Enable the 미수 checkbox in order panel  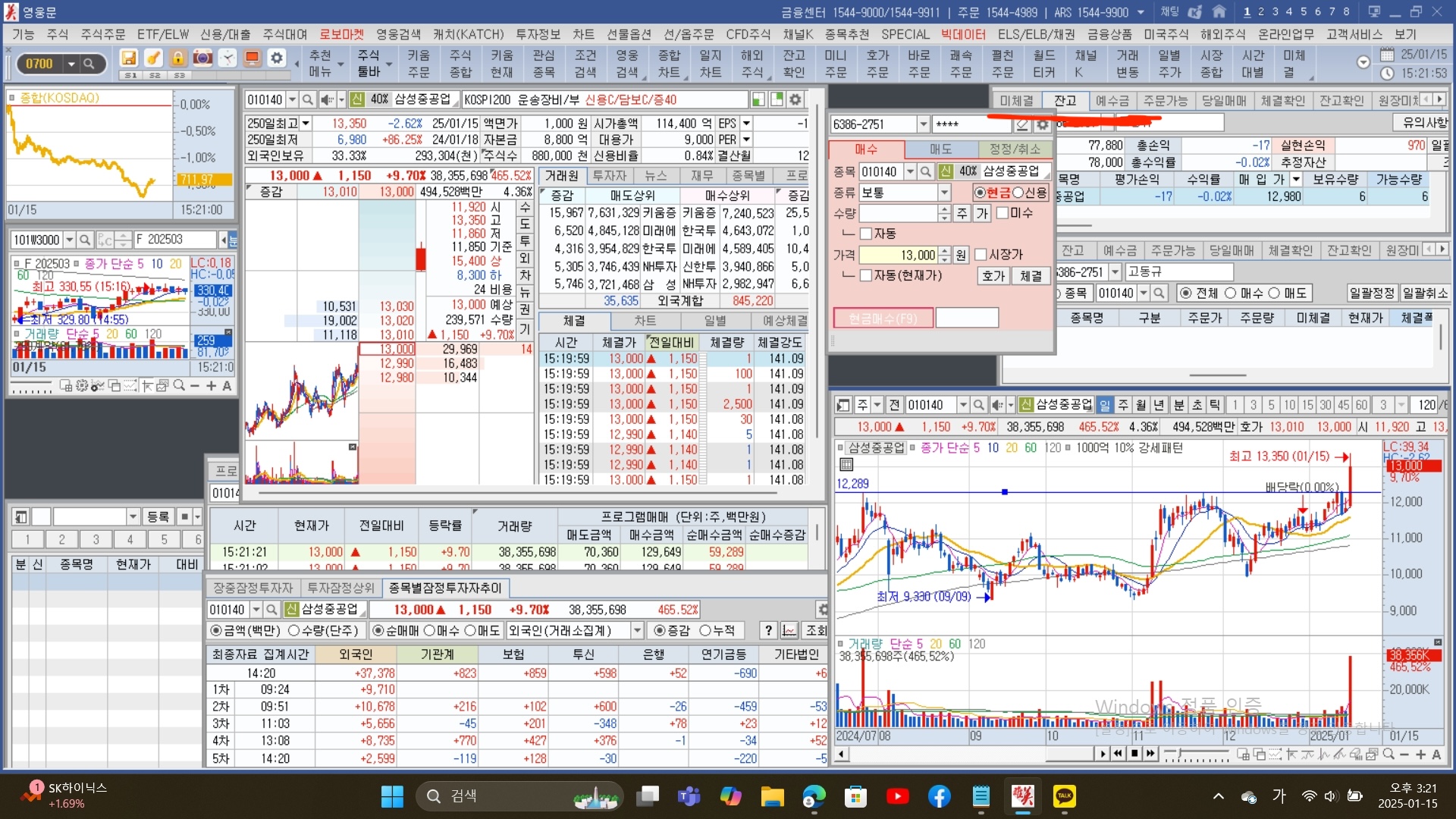1002,213
